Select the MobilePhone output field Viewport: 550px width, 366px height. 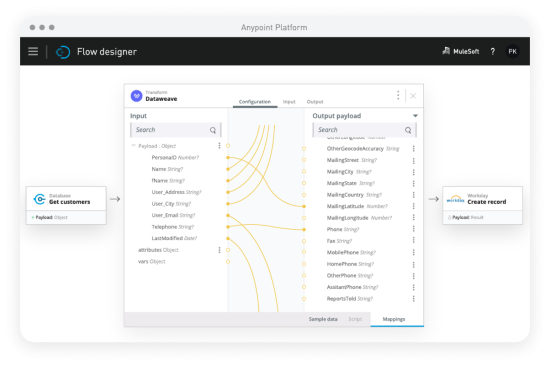pyautogui.click(x=351, y=252)
